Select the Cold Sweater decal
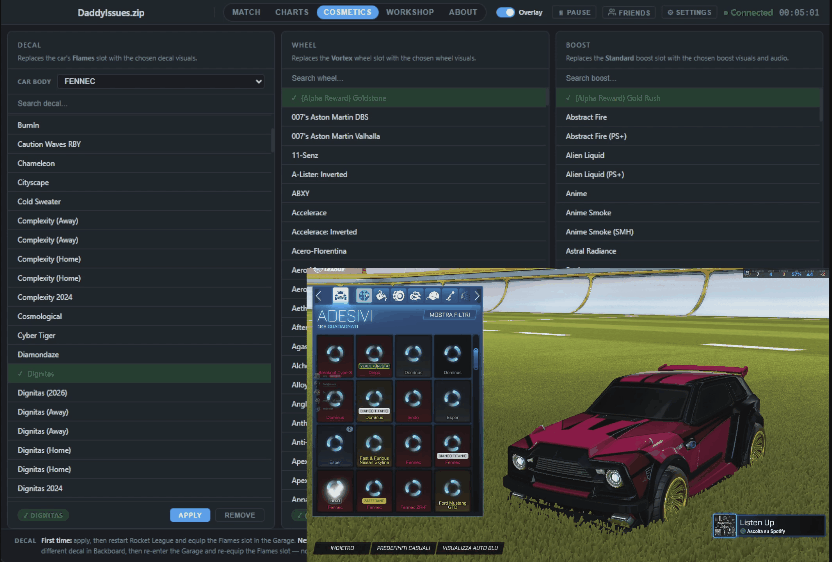 (x=140, y=202)
